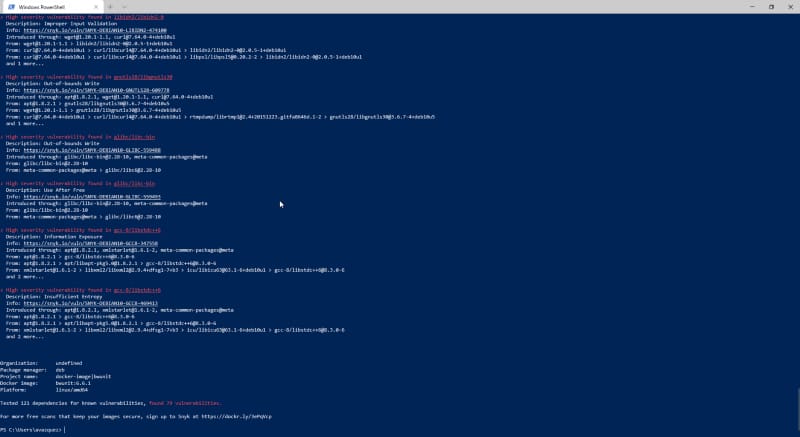Close the Windows PowerShell tab
800x437 pixels.
coord(97,6)
